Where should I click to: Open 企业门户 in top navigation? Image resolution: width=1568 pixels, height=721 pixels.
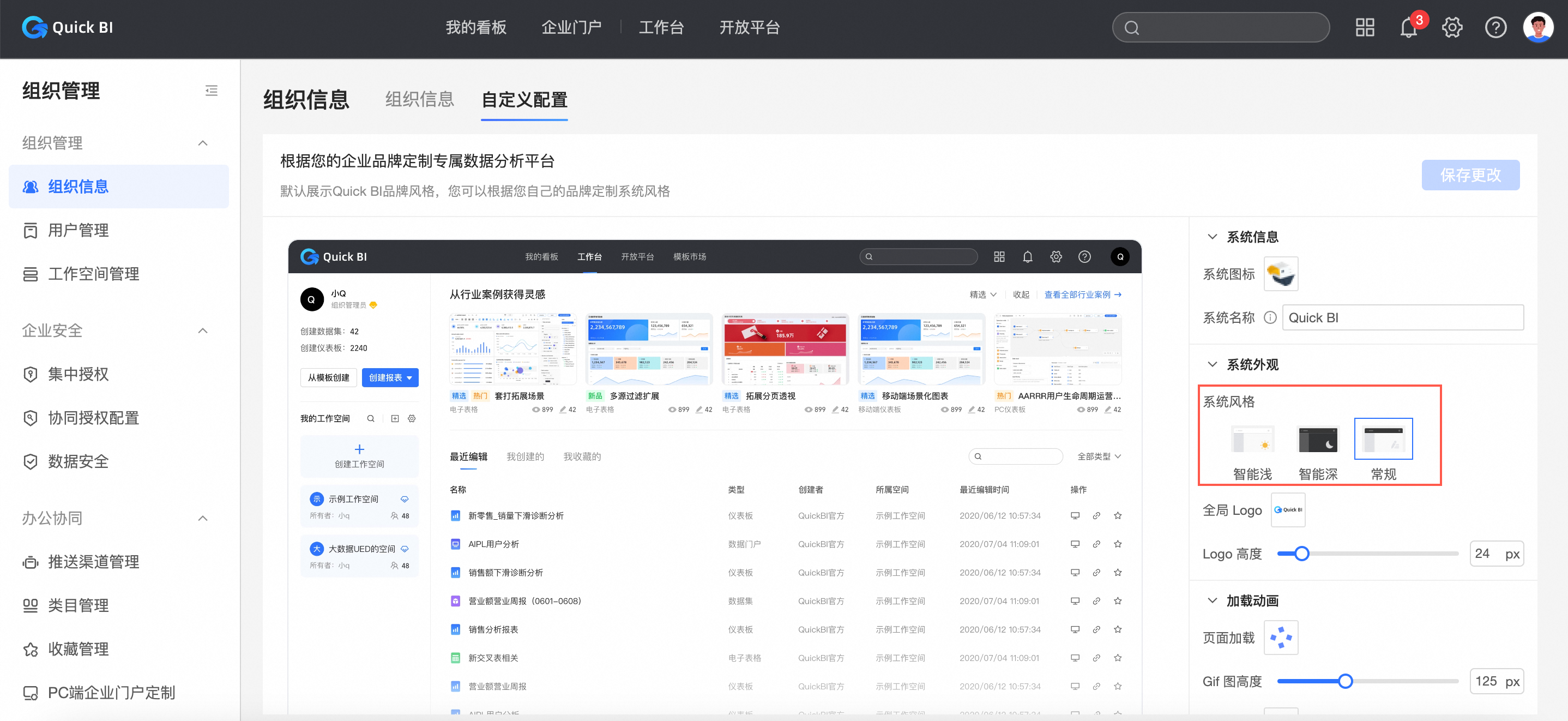coord(571,27)
